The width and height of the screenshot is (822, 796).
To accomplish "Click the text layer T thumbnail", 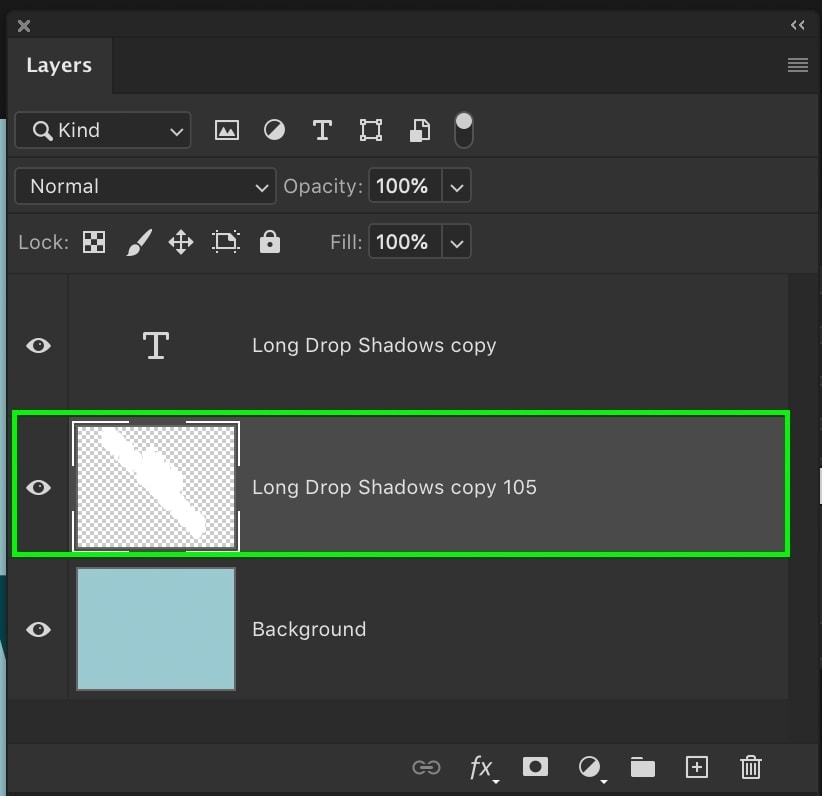I will (x=156, y=346).
